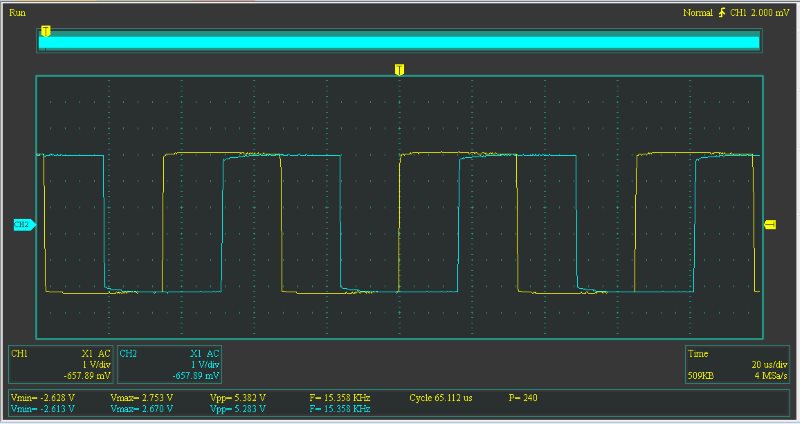
Task: Select the yellow T marker on memory bar
Action: pos(45,32)
